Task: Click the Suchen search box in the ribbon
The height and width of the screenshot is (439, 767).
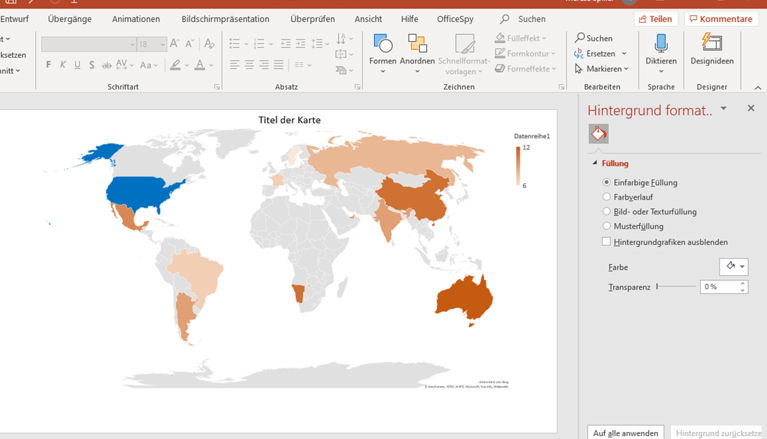Action: point(522,19)
